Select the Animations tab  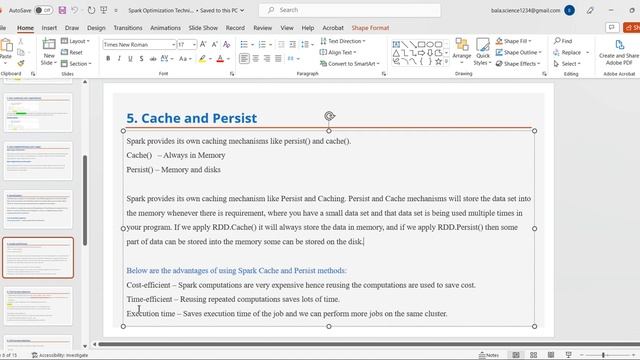tap(165, 28)
